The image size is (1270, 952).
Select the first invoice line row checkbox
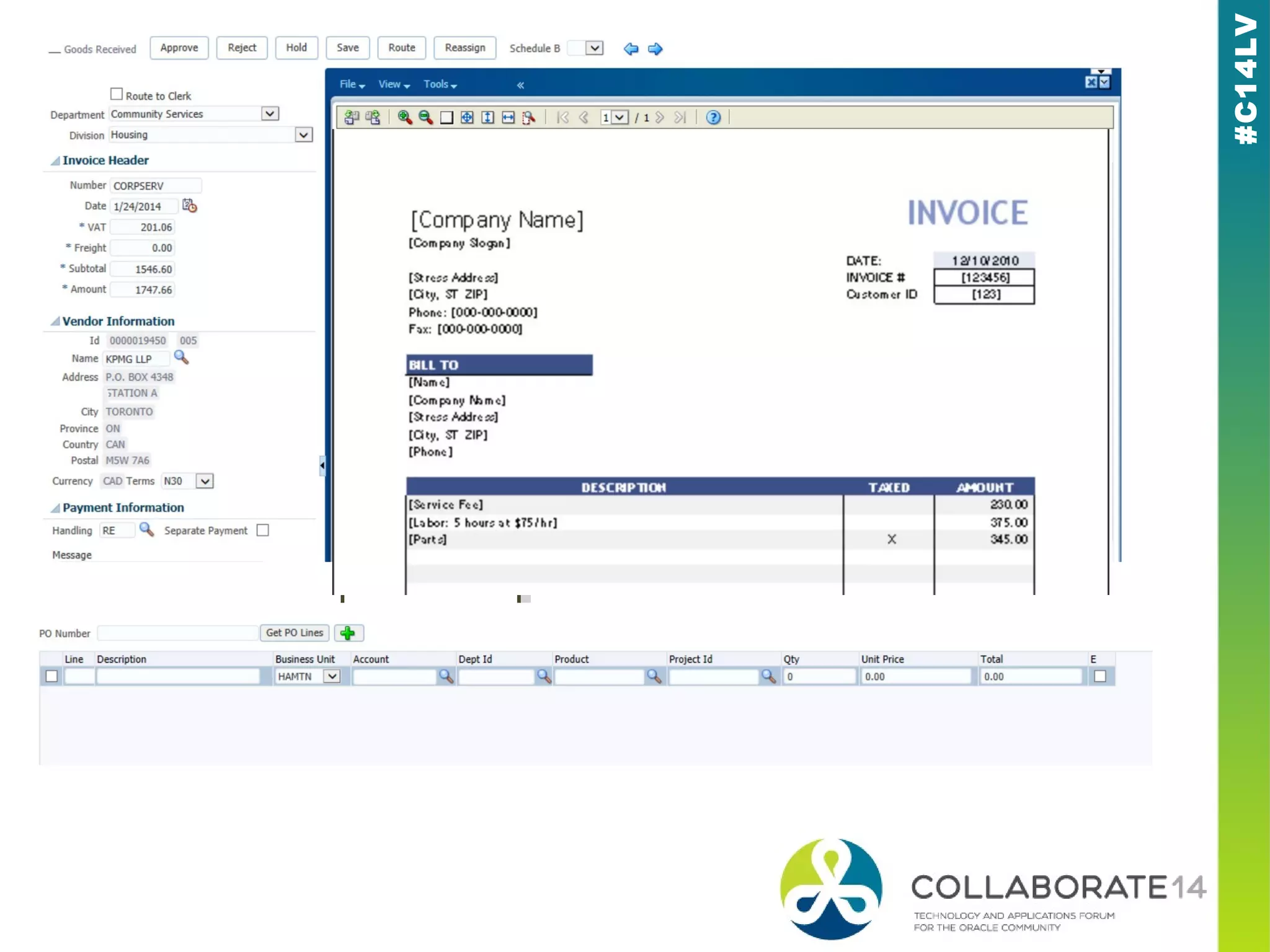pos(52,676)
